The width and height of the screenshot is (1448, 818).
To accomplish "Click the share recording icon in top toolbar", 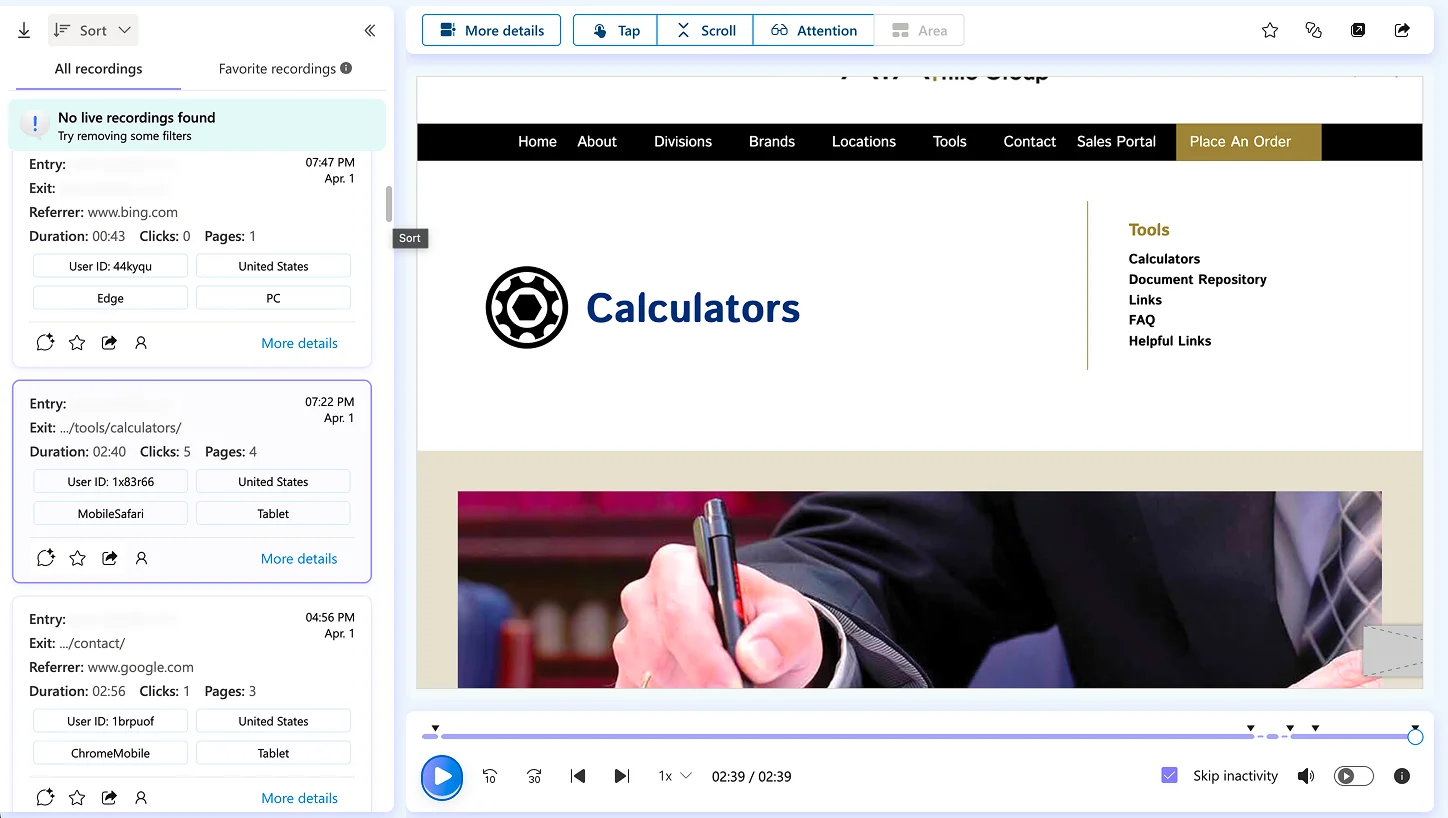I will [x=1402, y=31].
